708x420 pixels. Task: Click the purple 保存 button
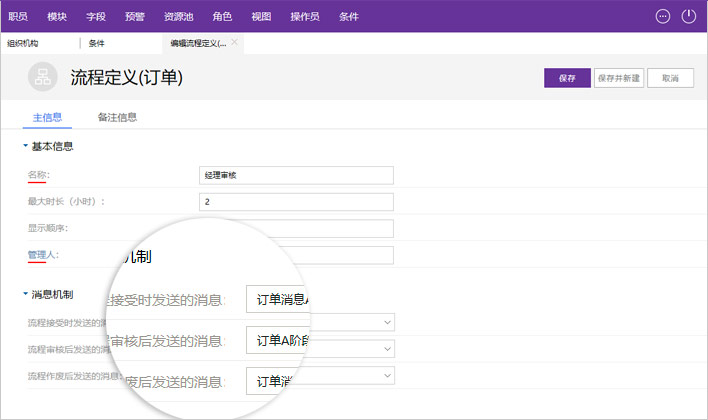coord(567,78)
